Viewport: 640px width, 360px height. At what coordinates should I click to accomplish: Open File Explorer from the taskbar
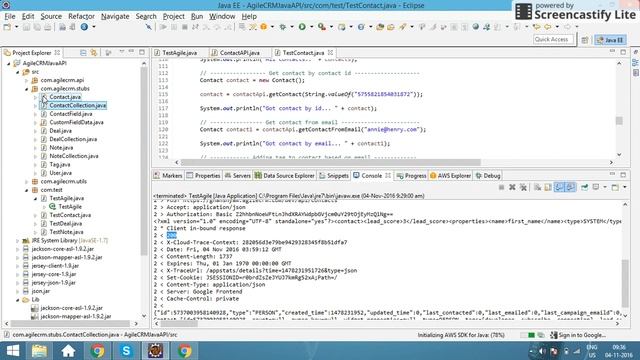click(x=39, y=351)
